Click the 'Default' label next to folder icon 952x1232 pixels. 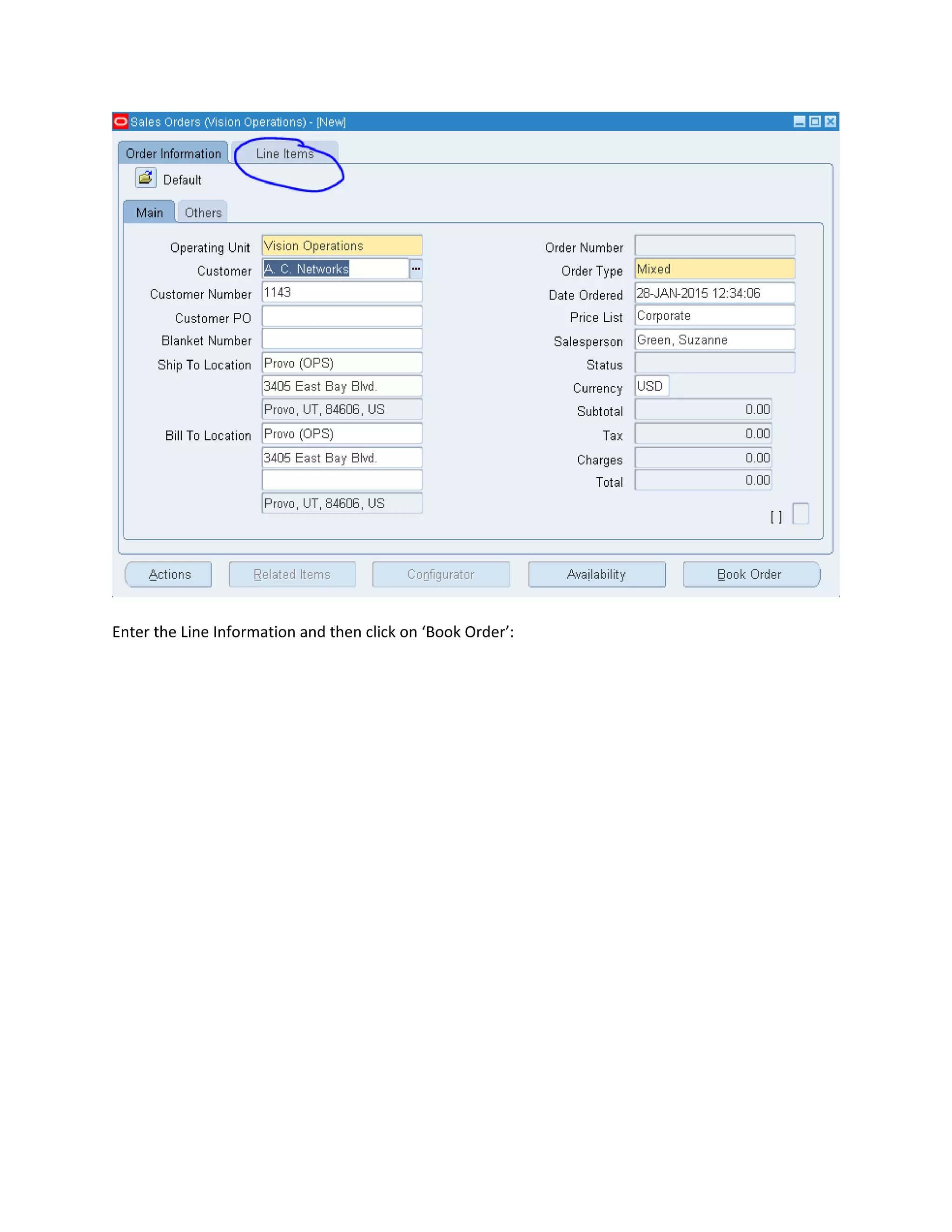[182, 180]
